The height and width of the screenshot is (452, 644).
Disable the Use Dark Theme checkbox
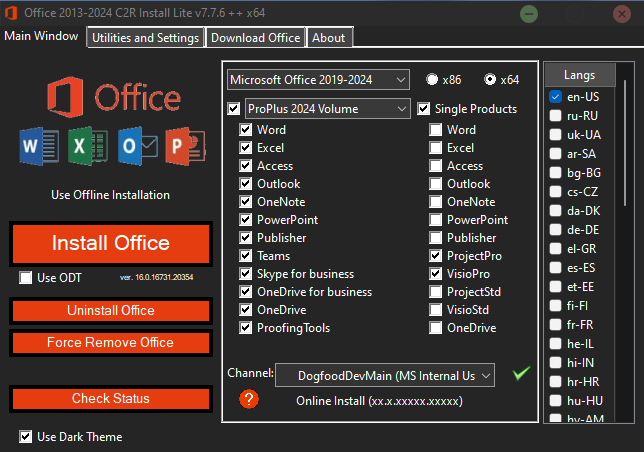25,437
